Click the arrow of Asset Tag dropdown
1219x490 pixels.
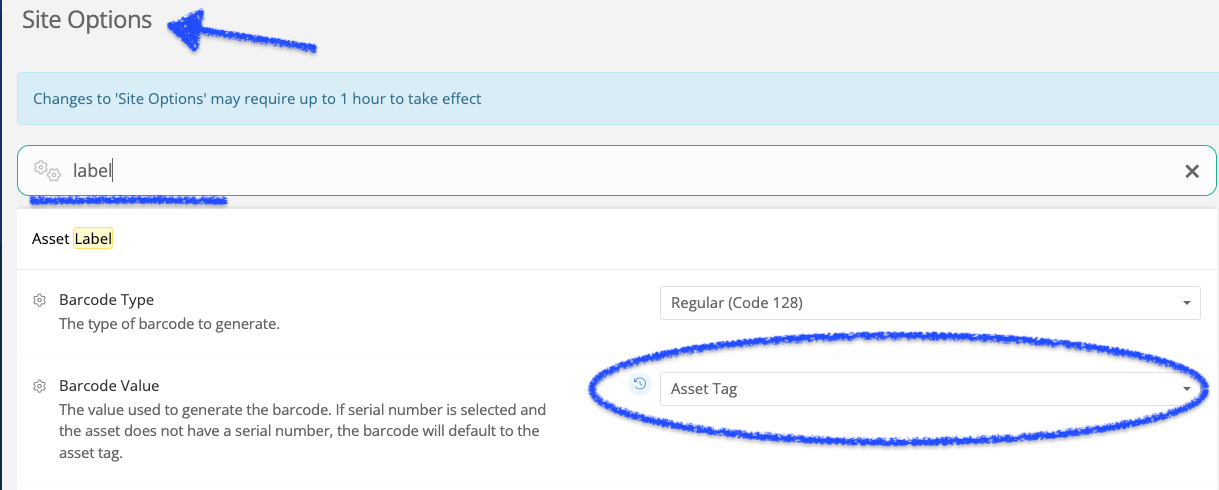point(1186,389)
